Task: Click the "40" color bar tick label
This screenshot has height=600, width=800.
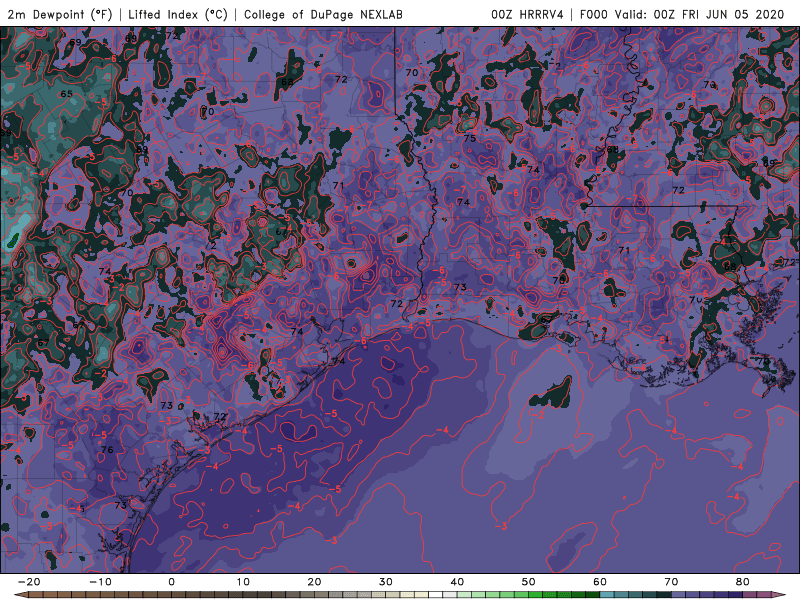Action: tap(457, 582)
